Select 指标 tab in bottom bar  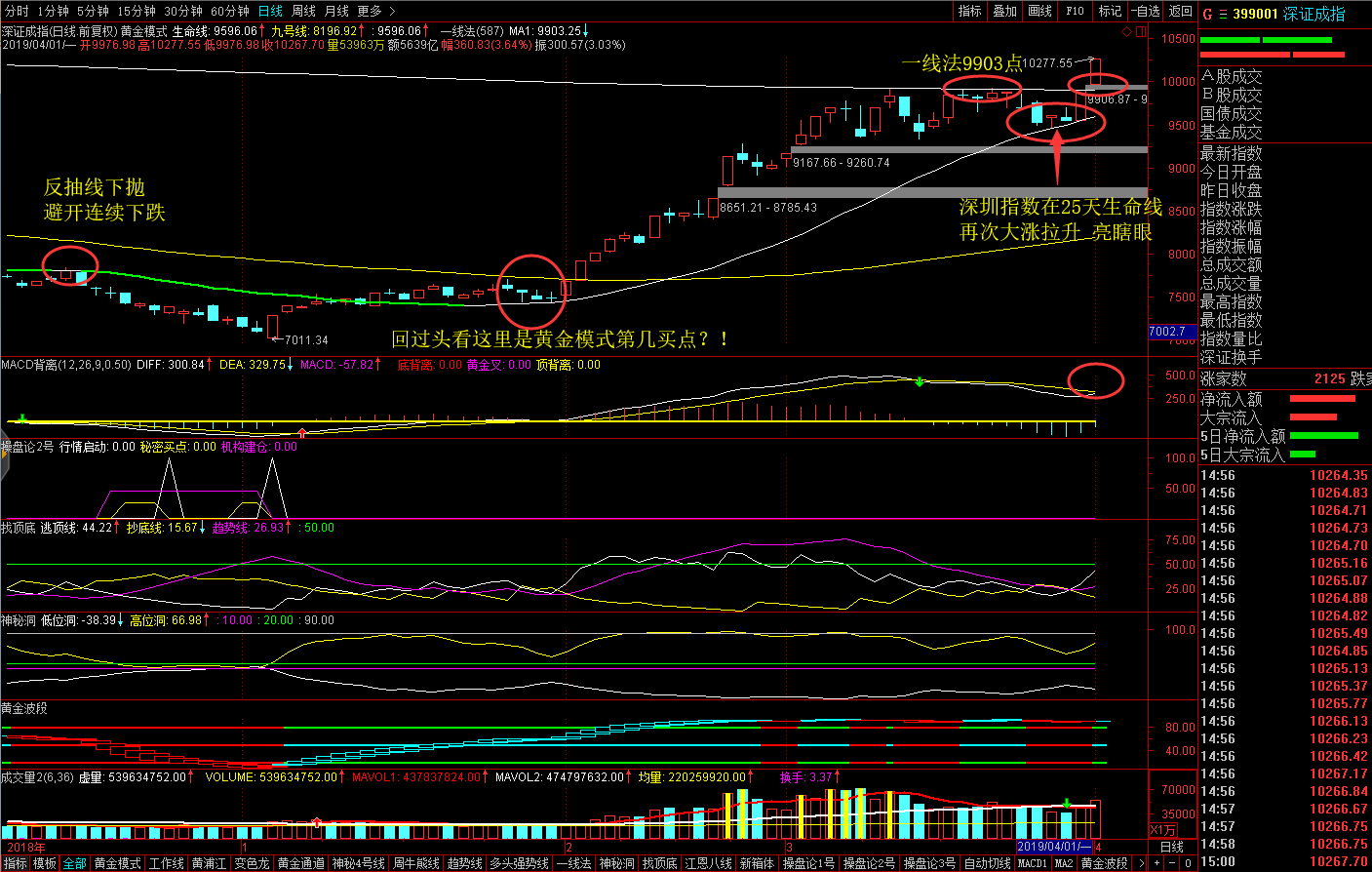point(15,863)
